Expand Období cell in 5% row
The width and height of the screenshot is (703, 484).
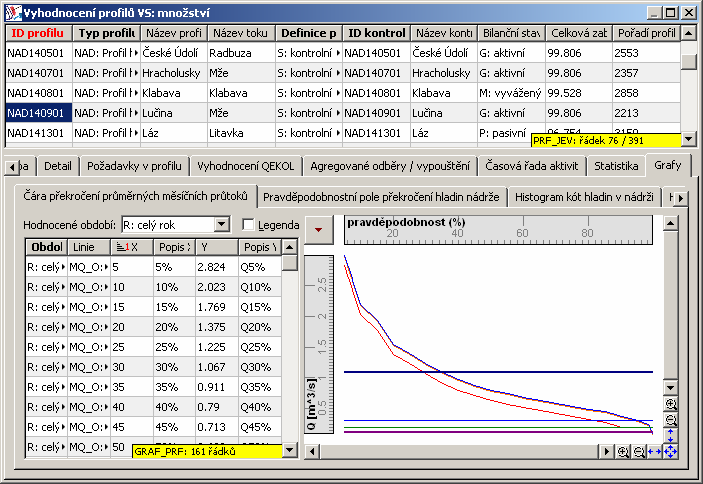(63, 267)
